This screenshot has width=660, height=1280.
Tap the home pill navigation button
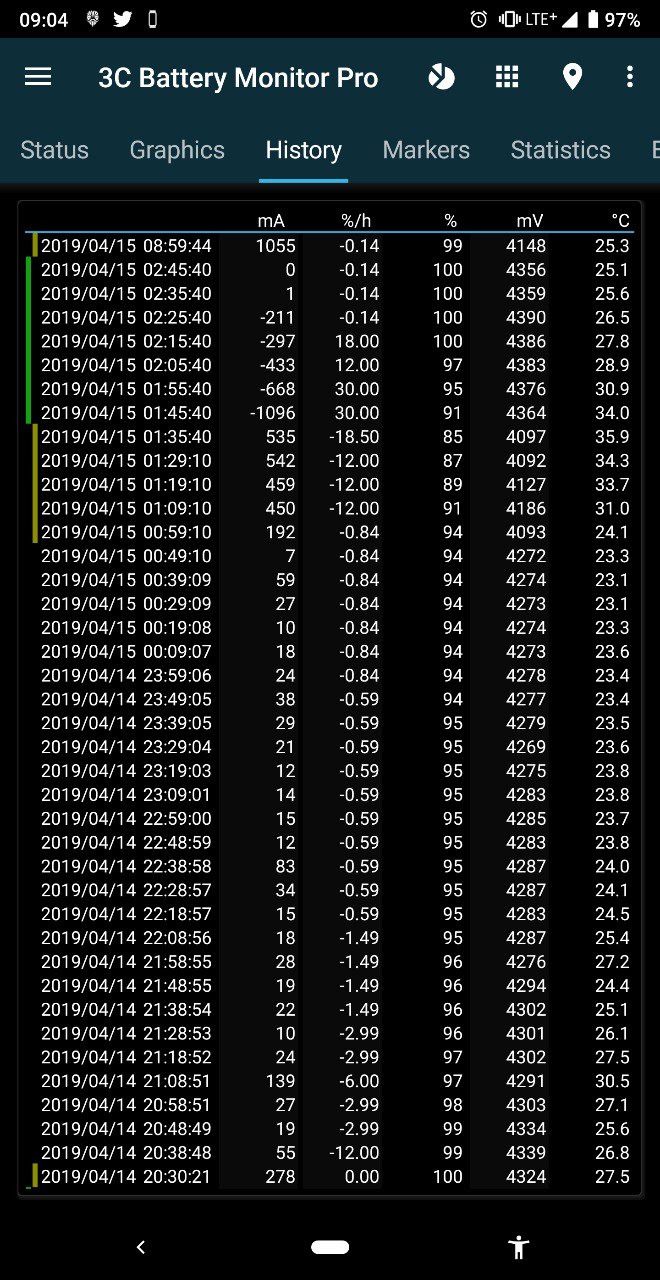click(x=330, y=1246)
